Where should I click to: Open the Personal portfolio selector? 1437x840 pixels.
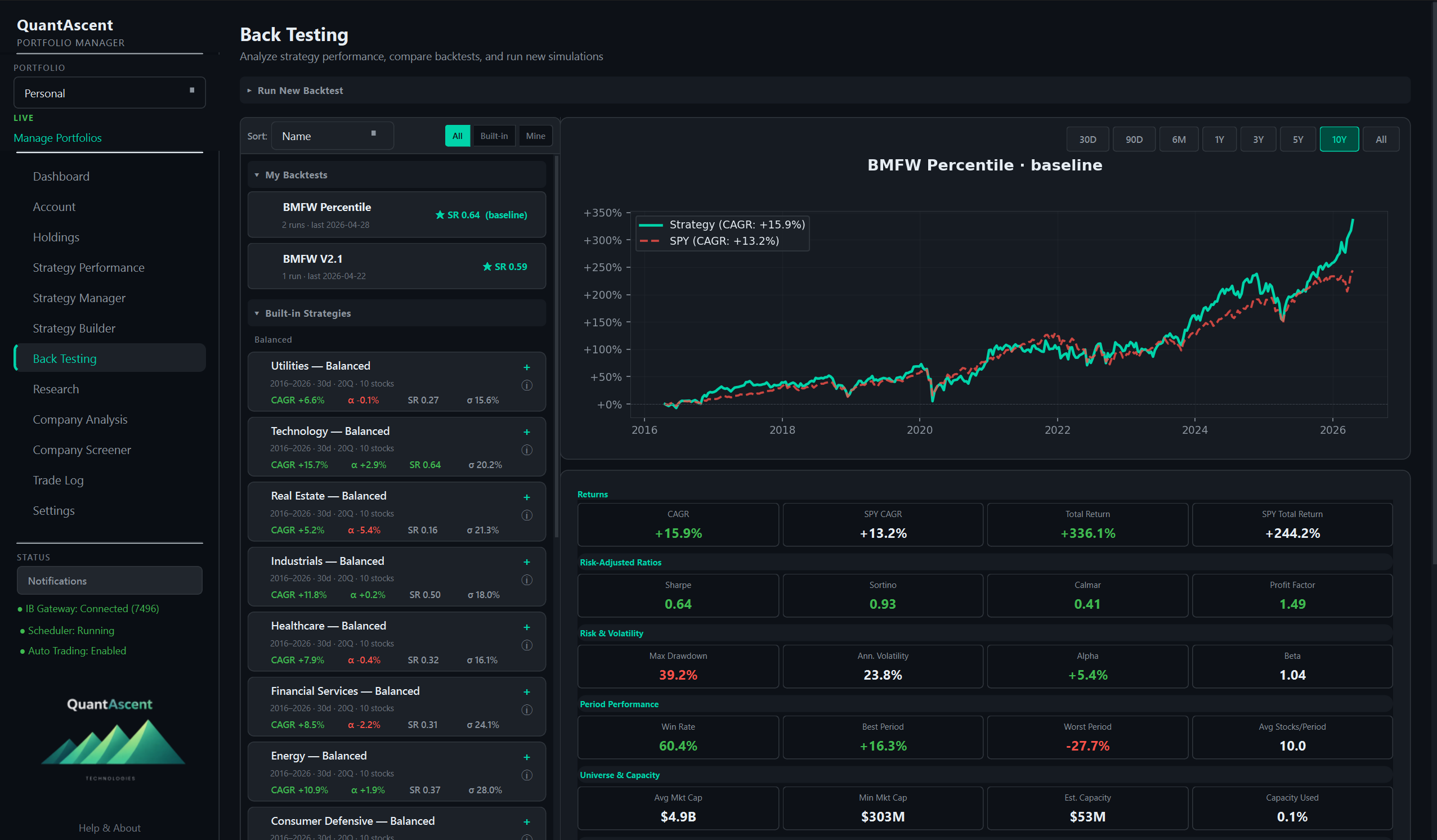pyautogui.click(x=109, y=92)
